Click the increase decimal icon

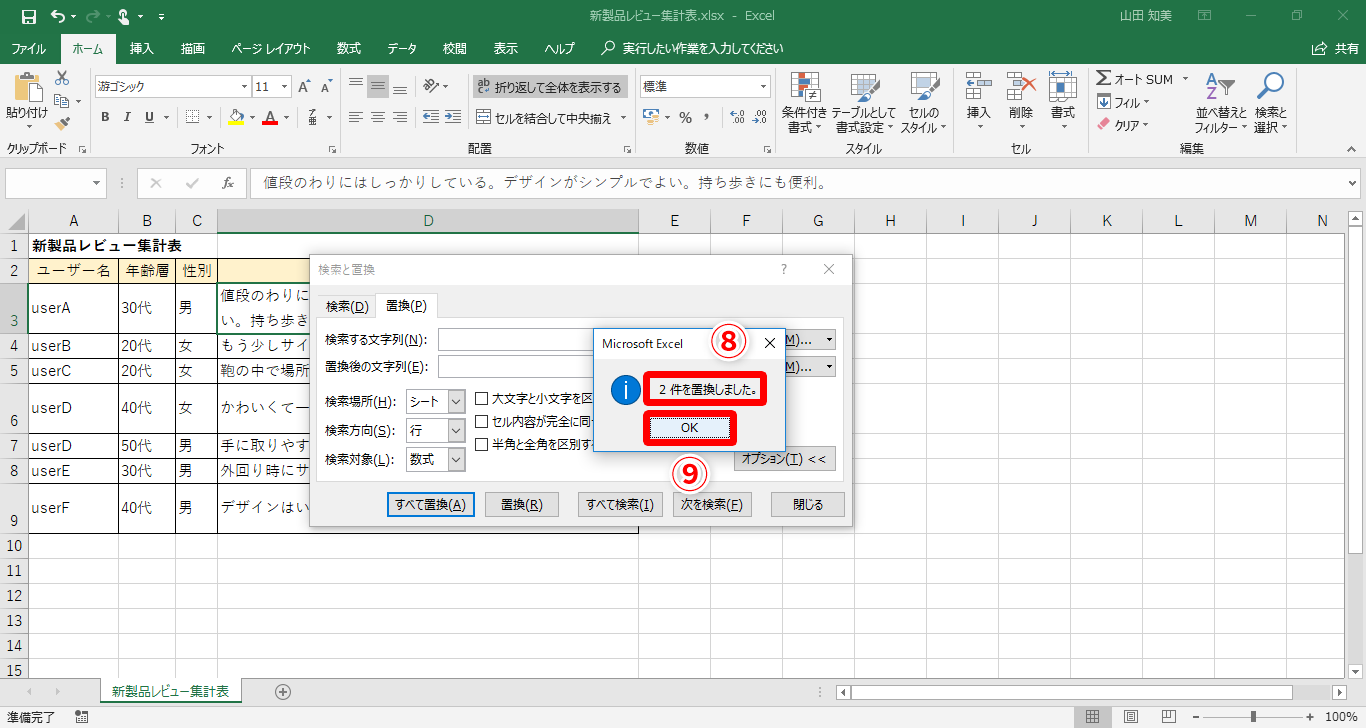coord(736,117)
